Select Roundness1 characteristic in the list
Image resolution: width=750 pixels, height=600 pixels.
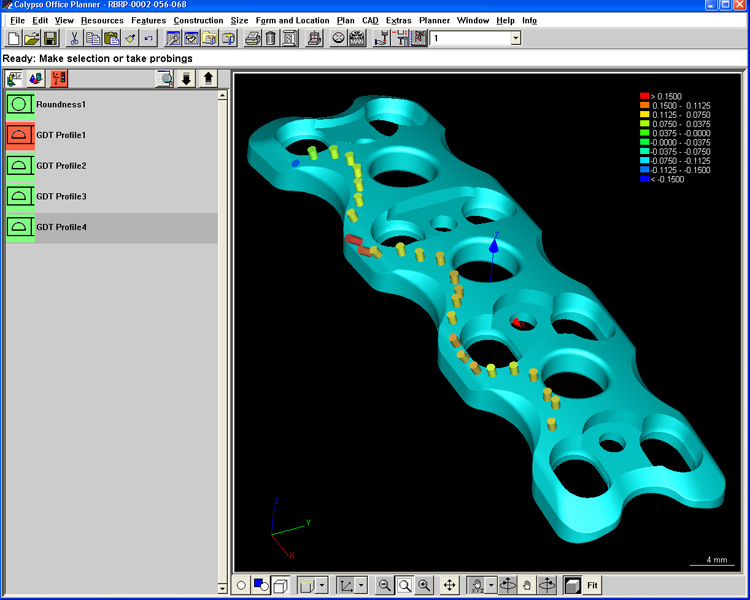pos(112,104)
